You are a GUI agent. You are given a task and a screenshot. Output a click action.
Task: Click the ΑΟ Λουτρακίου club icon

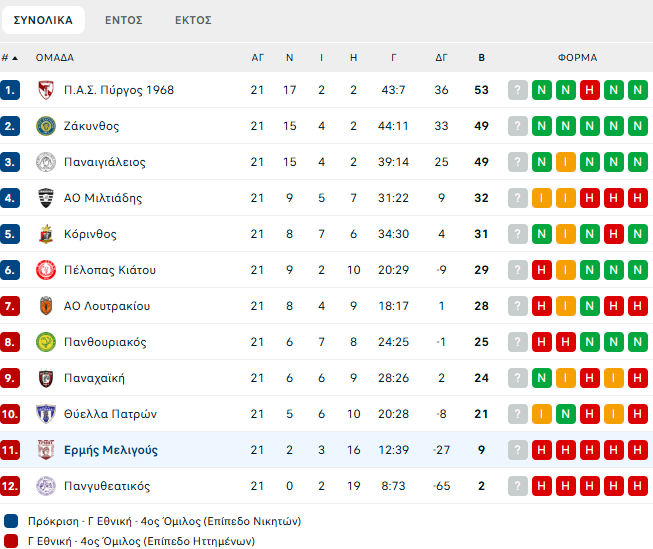[45, 306]
